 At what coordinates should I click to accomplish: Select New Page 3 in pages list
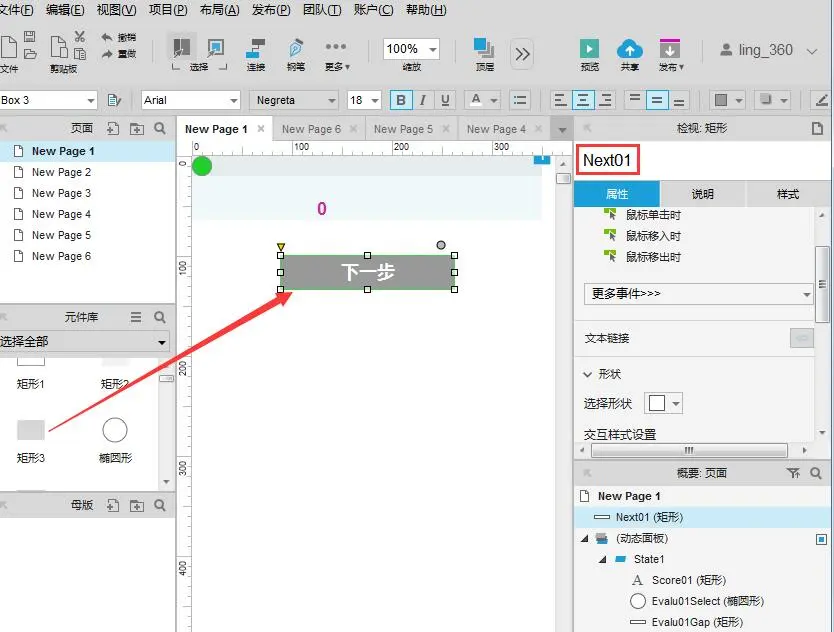coord(61,193)
